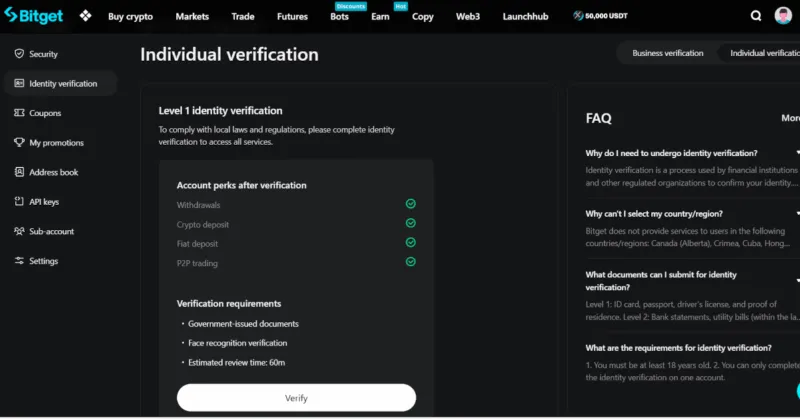Switch to Business verification tab
This screenshot has width=800, height=419.
(x=667, y=53)
